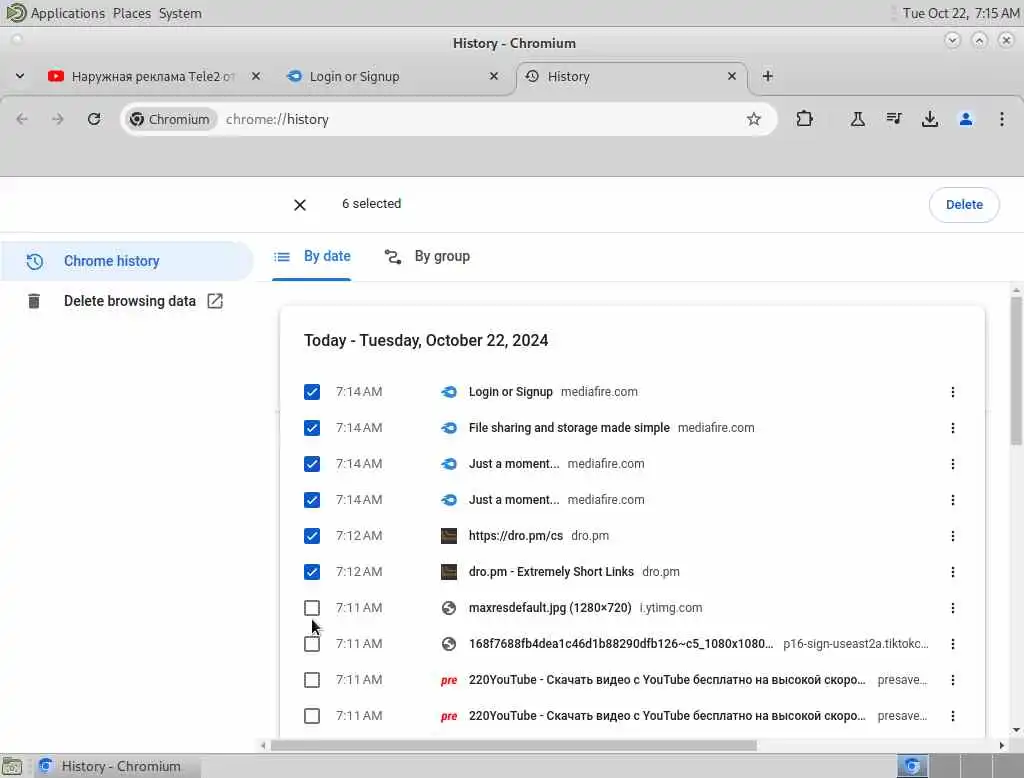Open the System menu

point(180,13)
